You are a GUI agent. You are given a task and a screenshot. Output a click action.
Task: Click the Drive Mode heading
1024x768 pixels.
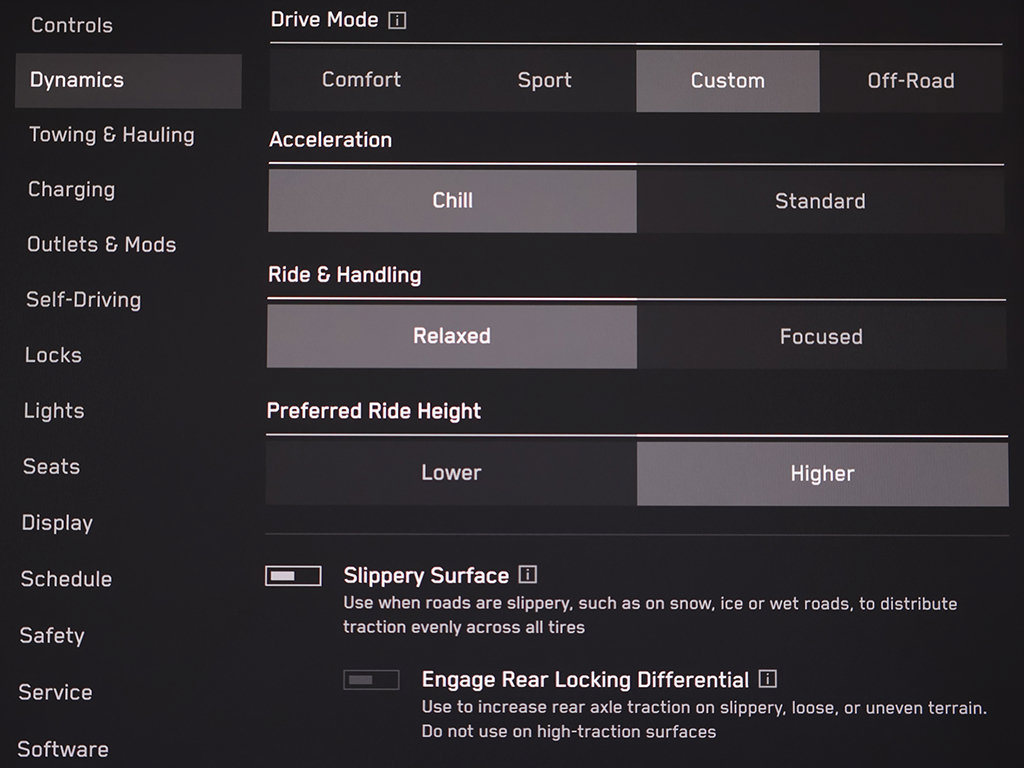pyautogui.click(x=325, y=20)
